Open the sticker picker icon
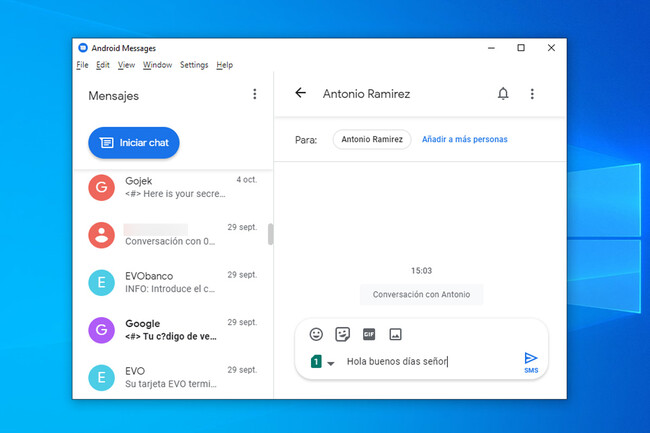The height and width of the screenshot is (433, 650). click(342, 334)
